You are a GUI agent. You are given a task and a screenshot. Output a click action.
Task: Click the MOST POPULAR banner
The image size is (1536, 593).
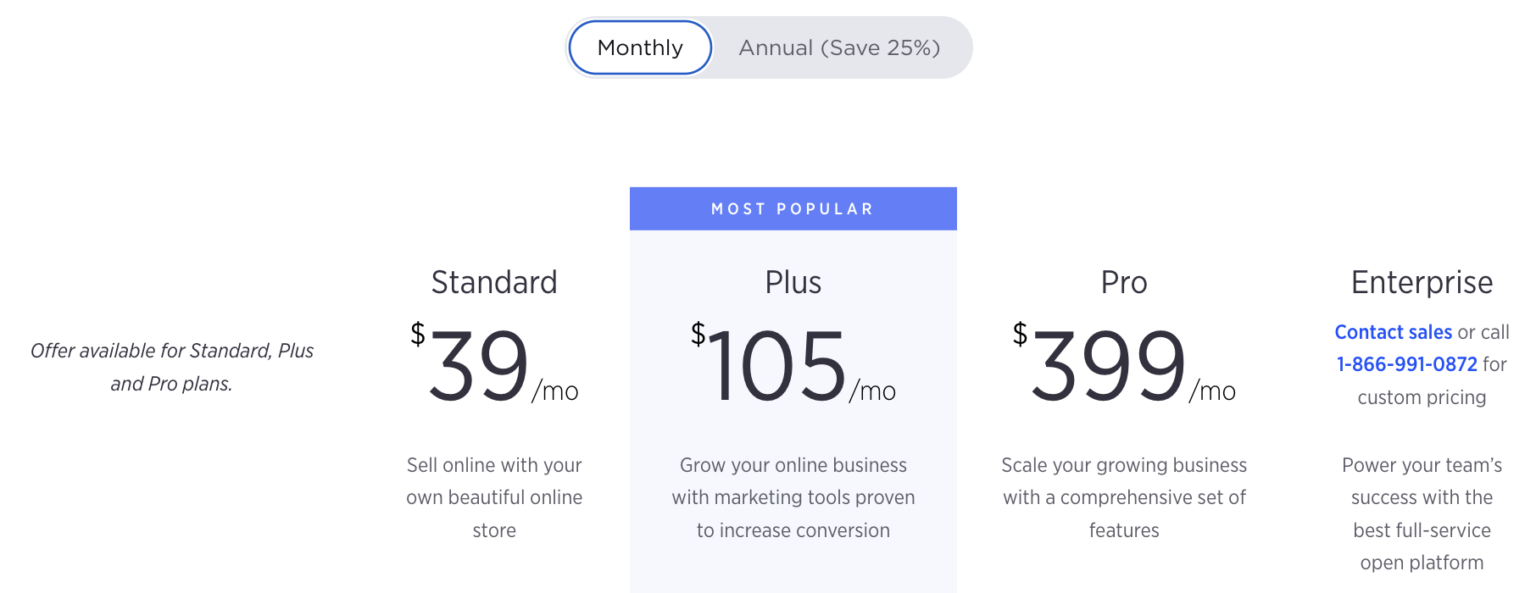click(x=793, y=208)
